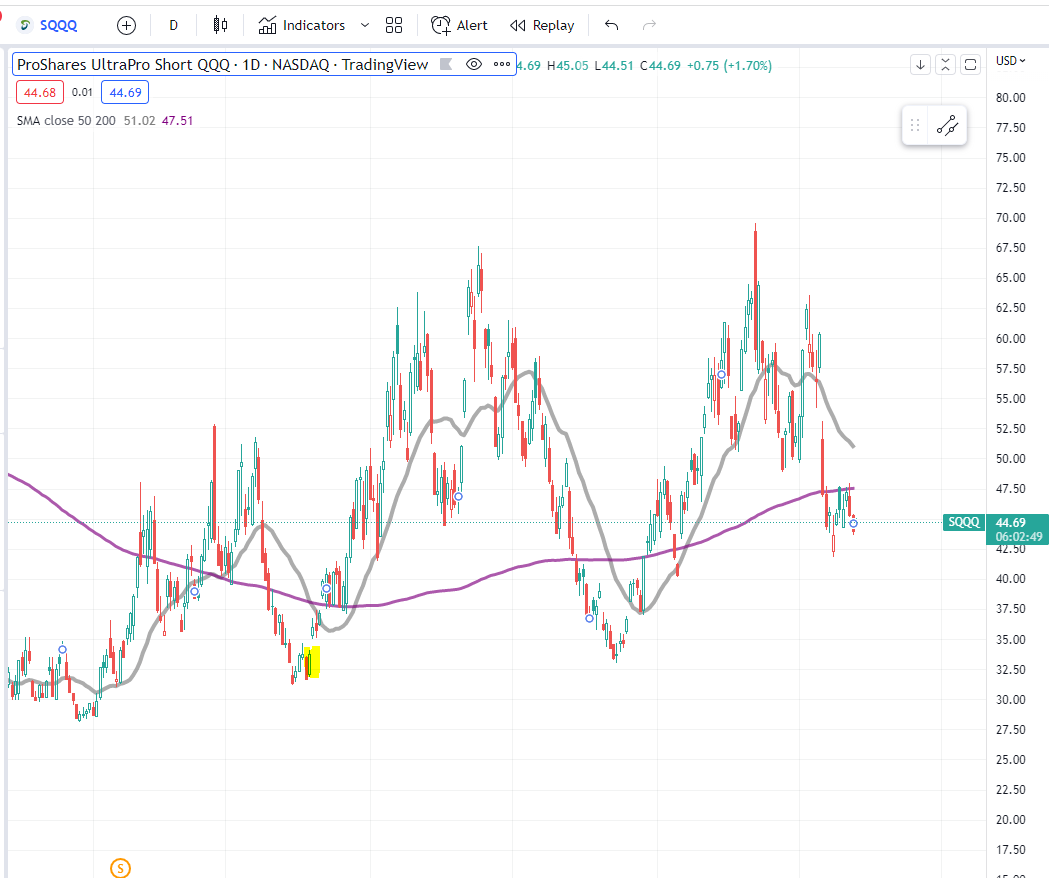Change the D daily interval

(x=173, y=25)
